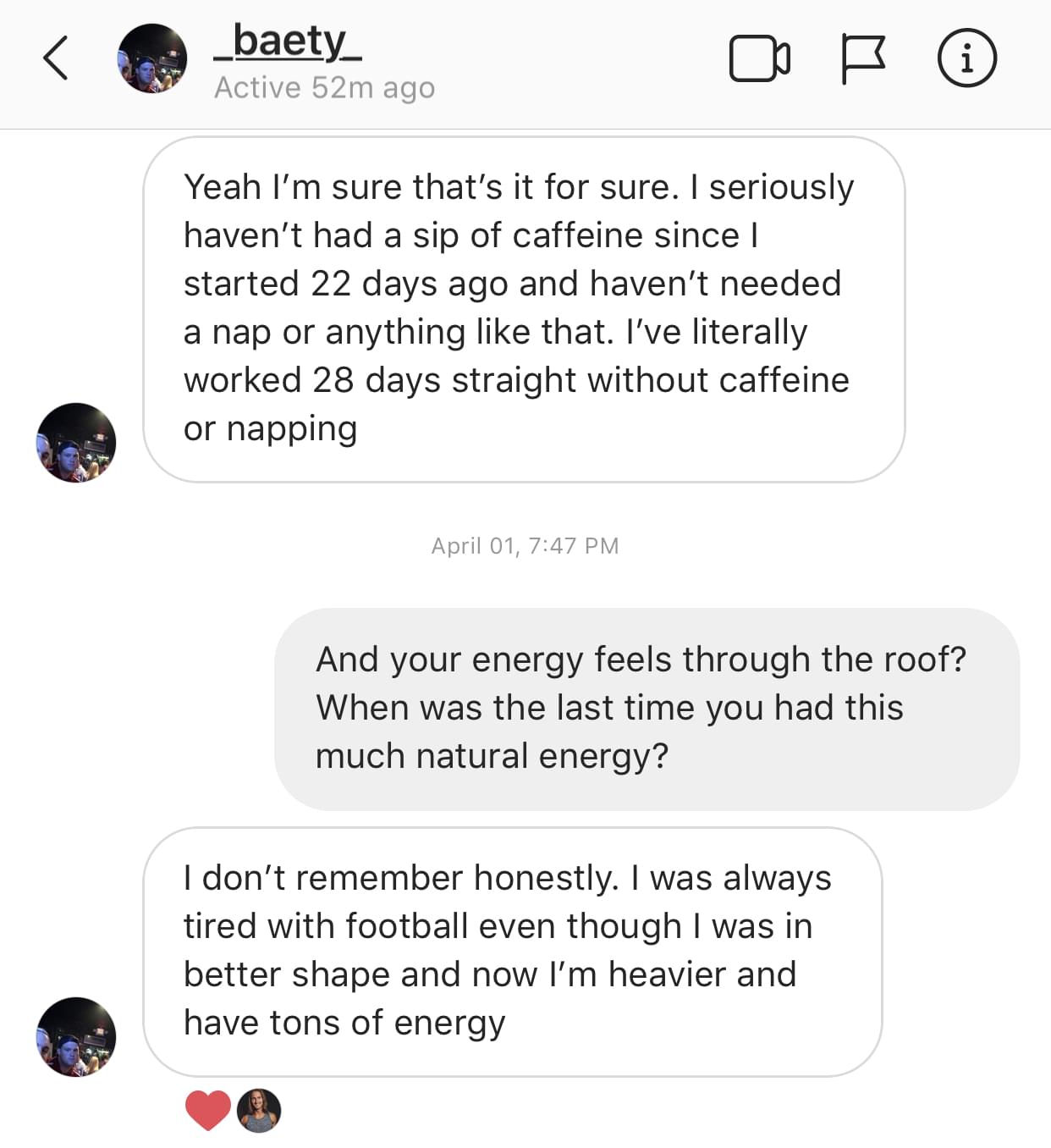View the small reactor avatar next to the heart
Image resolution: width=1051 pixels, height=1148 pixels.
(259, 1110)
